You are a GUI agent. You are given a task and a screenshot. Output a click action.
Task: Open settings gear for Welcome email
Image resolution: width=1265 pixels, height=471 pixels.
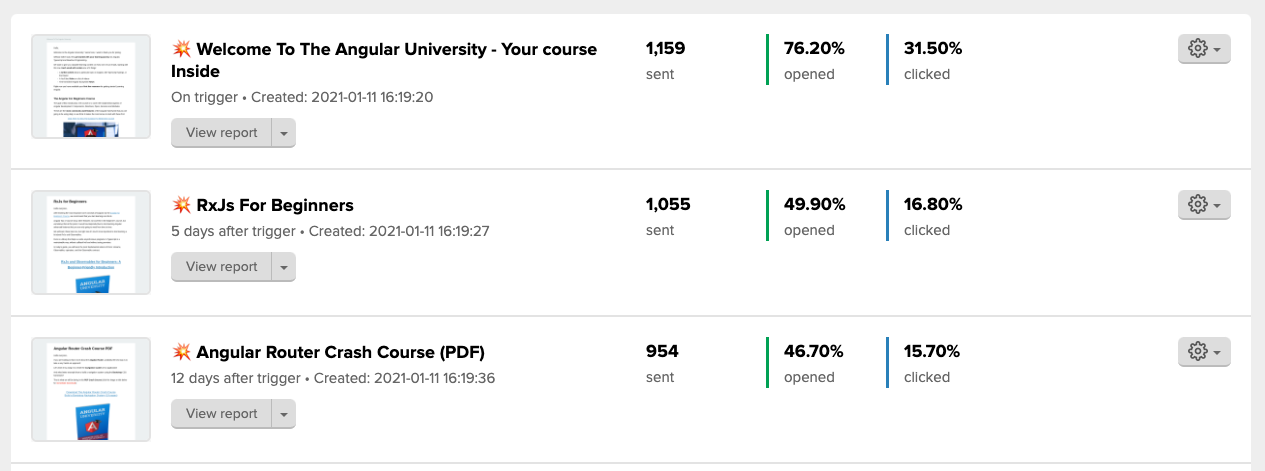click(x=1204, y=48)
